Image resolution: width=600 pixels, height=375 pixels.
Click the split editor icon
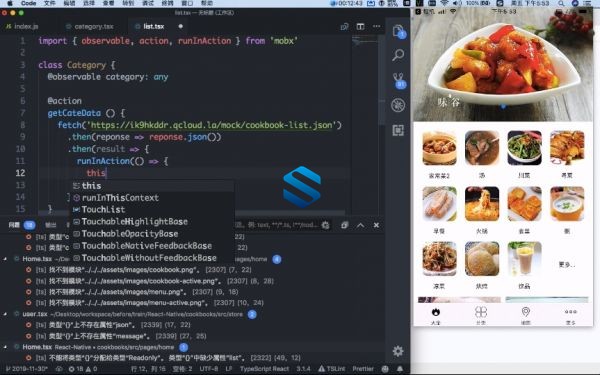[360, 26]
